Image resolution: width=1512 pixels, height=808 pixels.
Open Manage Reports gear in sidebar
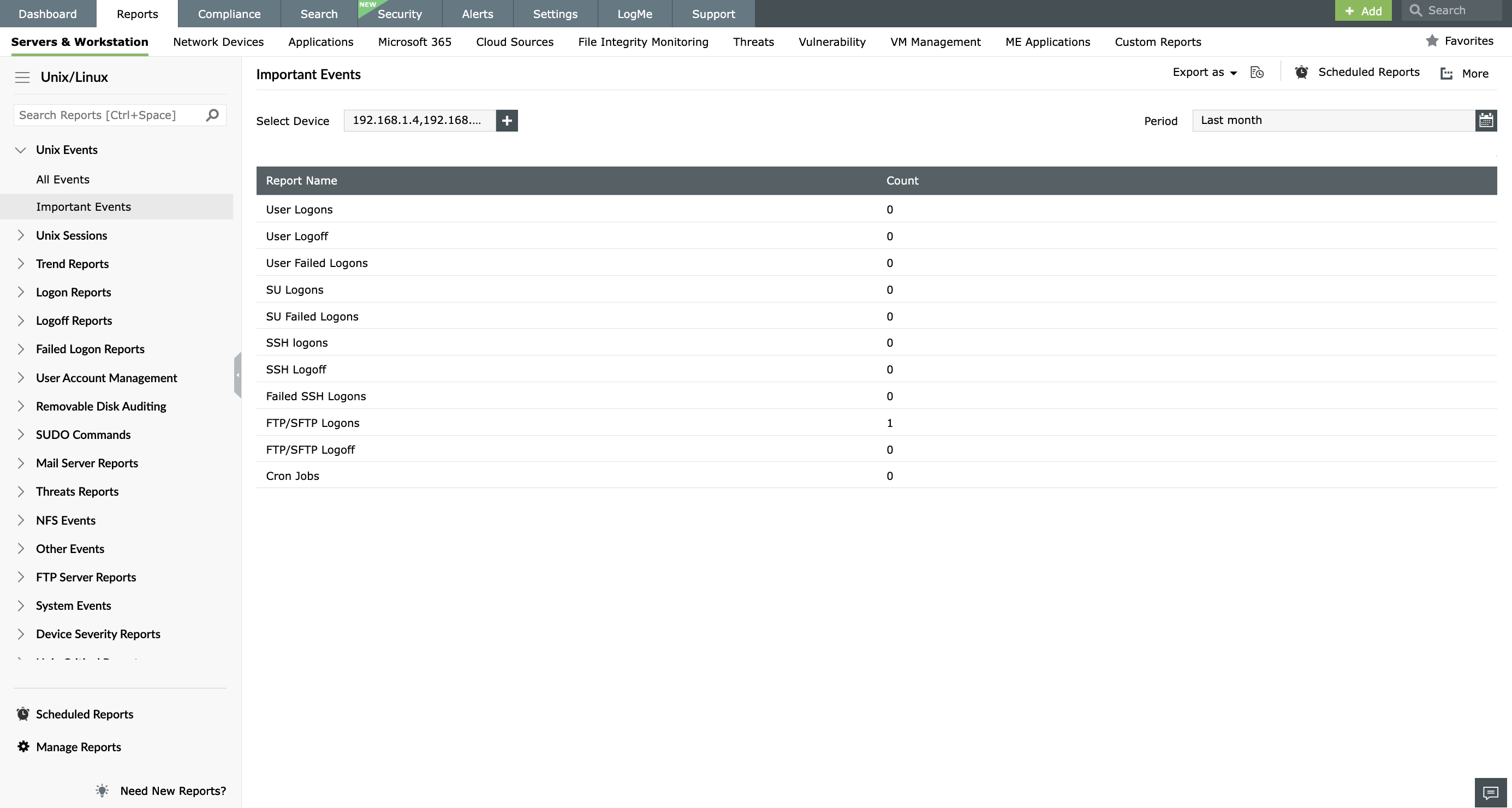coord(23,746)
